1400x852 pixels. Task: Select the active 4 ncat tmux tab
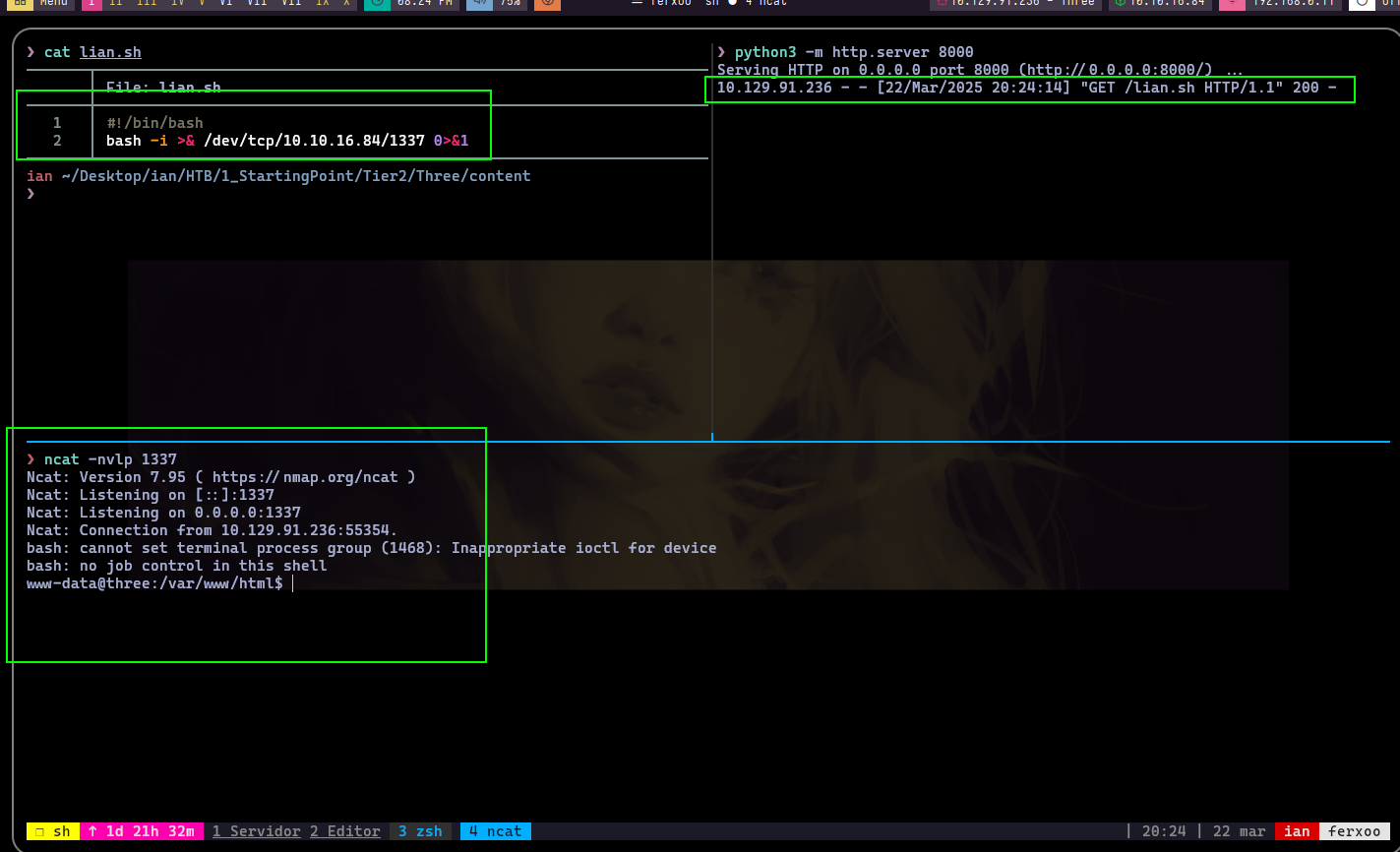tap(495, 831)
